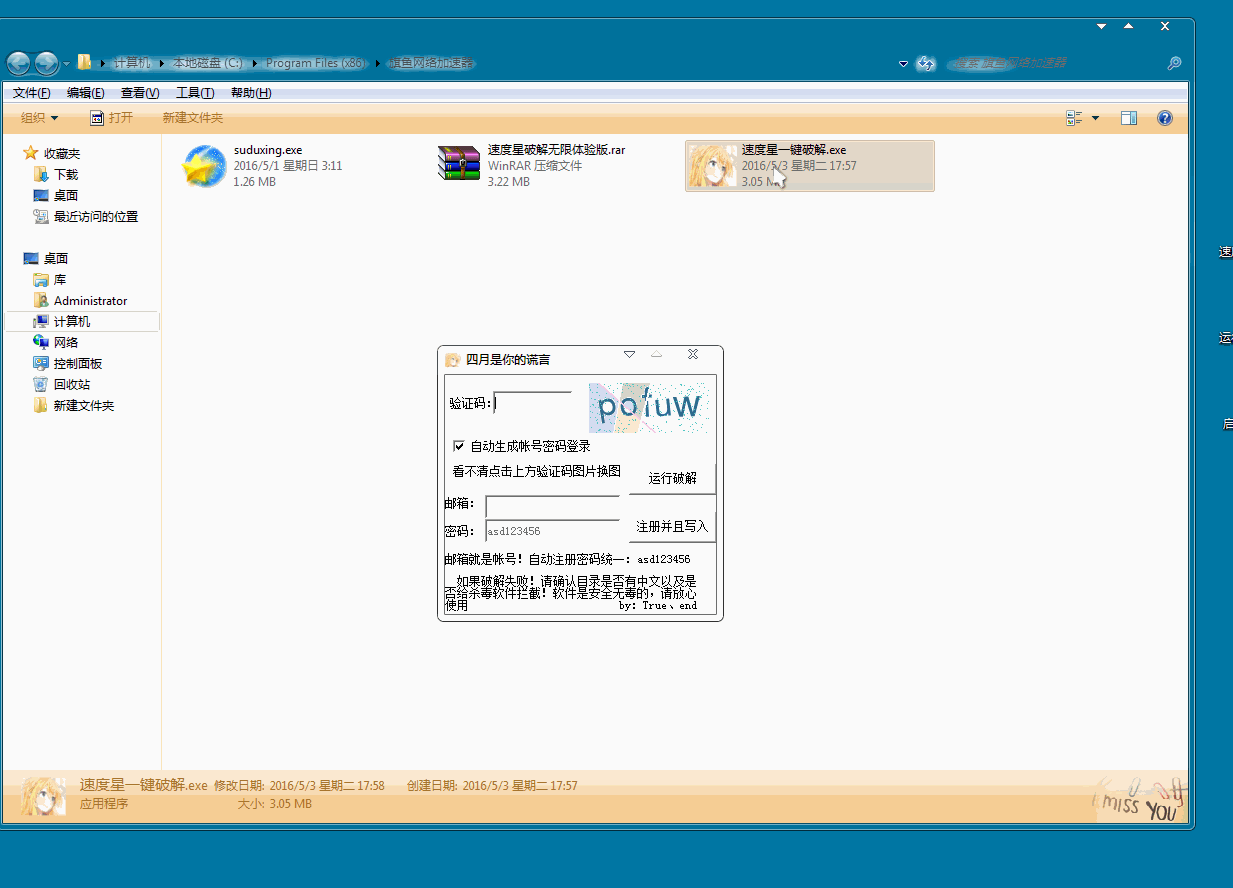
Task: Click the dropdown triangle in dialog title bar
Action: pos(629,354)
